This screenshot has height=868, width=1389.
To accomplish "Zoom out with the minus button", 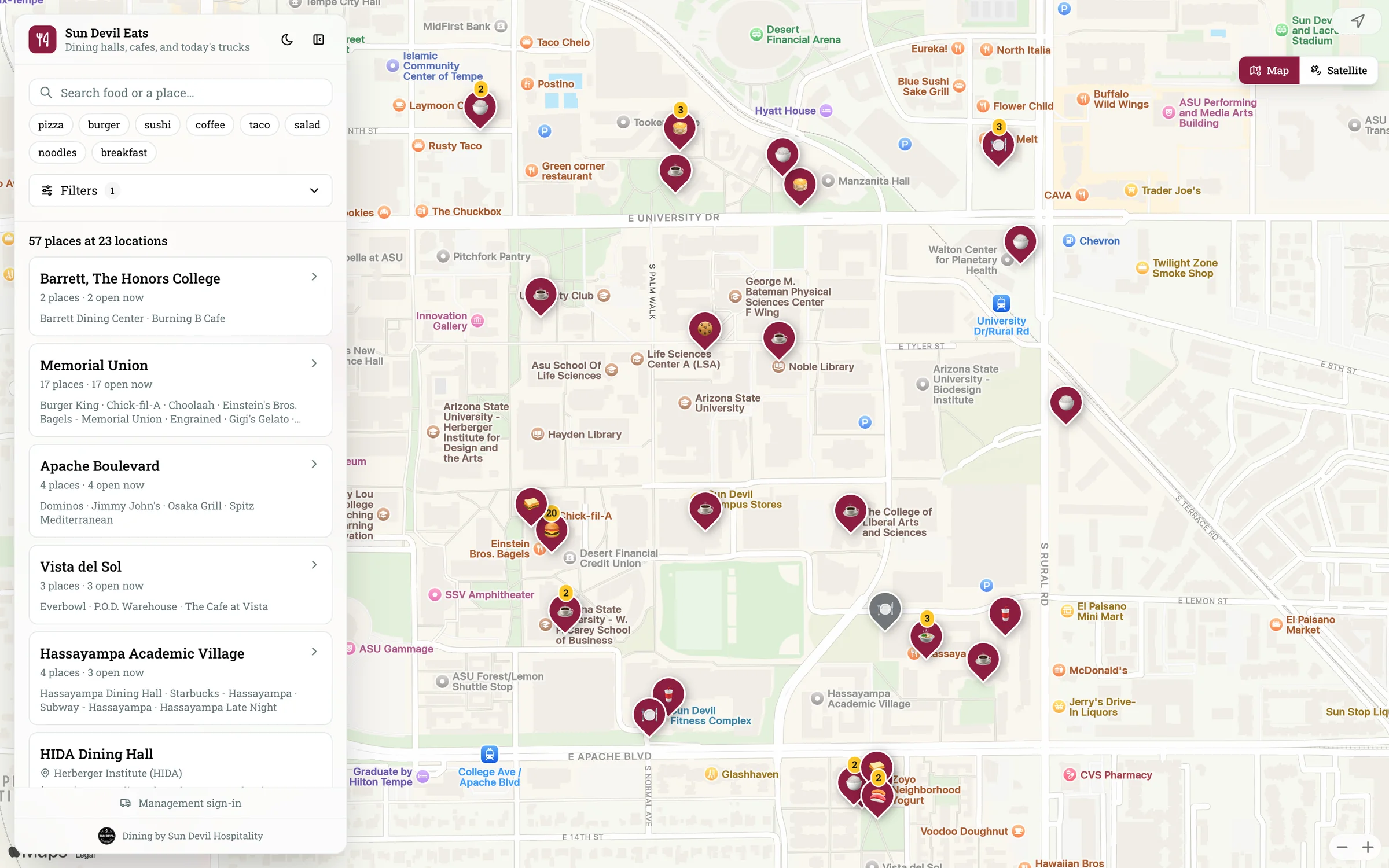I will (1342, 847).
